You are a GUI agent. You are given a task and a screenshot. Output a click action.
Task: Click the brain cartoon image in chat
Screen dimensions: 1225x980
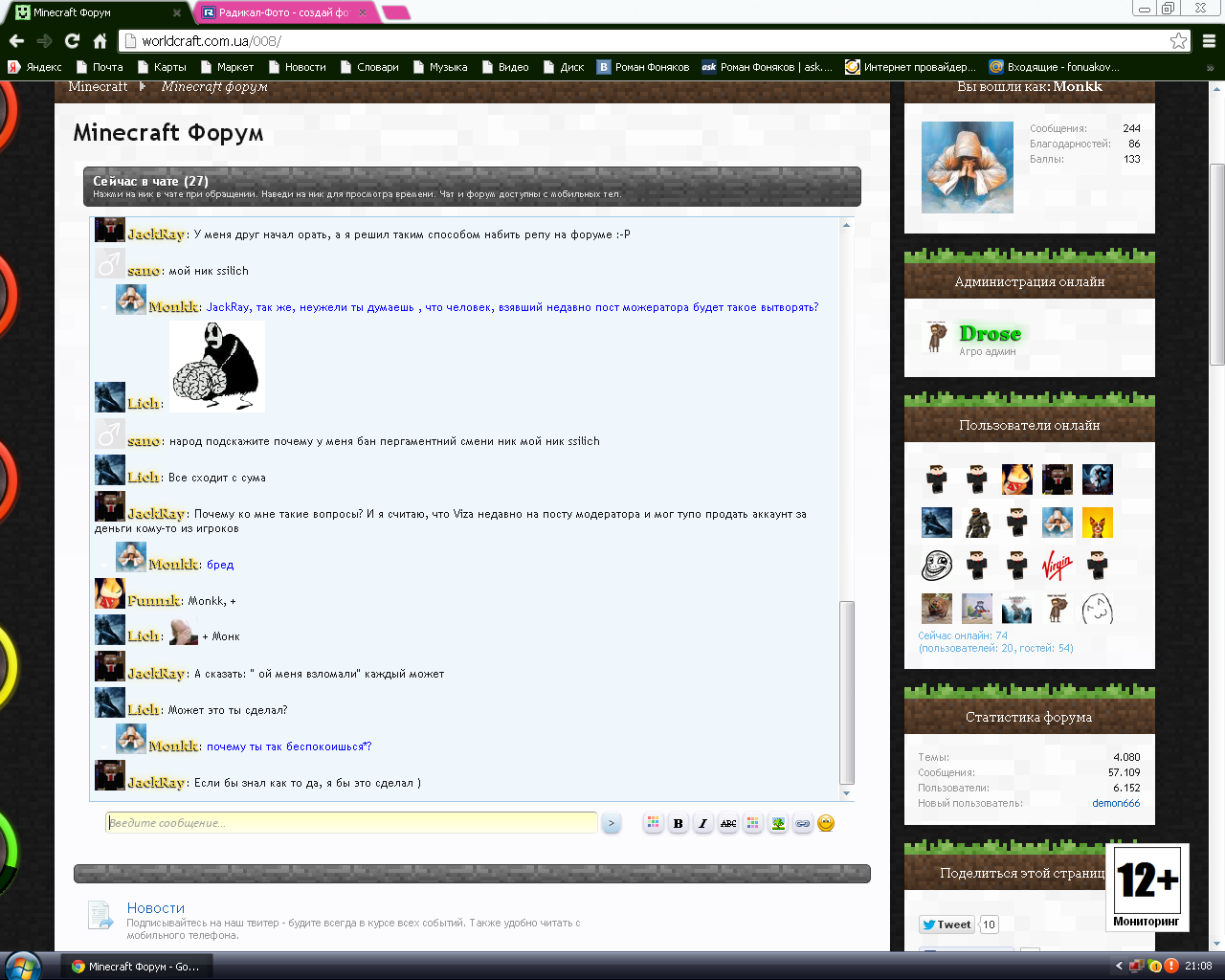217,367
